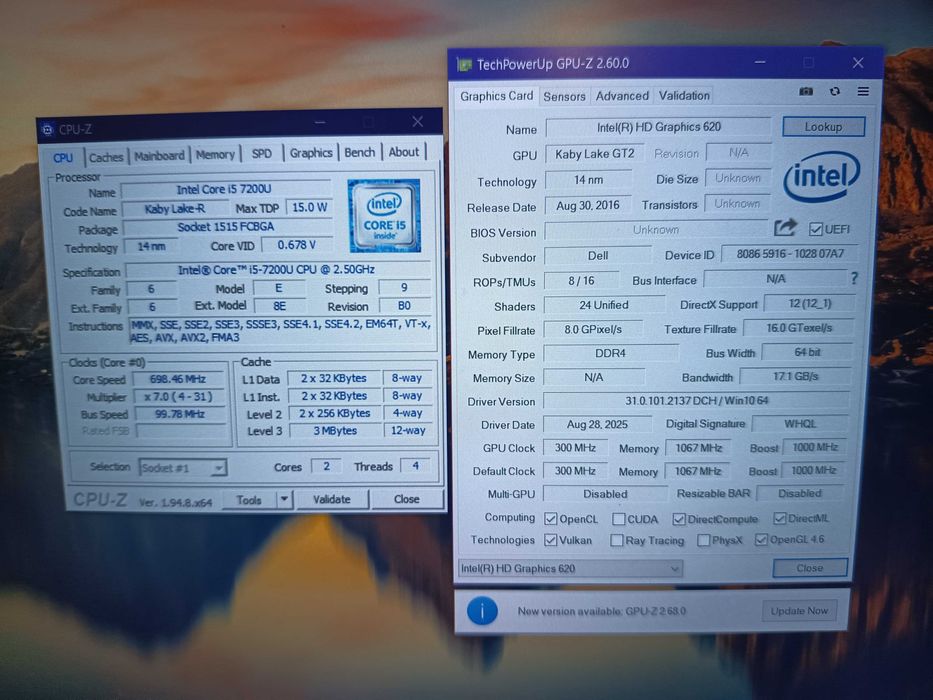Toggle the CUDA checkbox

[x=619, y=519]
